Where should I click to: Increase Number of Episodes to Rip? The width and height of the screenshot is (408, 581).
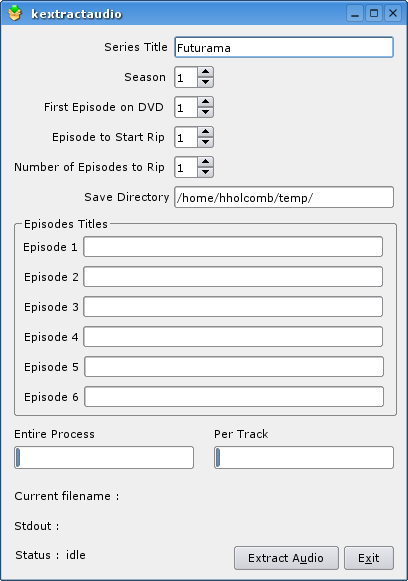pos(205,162)
